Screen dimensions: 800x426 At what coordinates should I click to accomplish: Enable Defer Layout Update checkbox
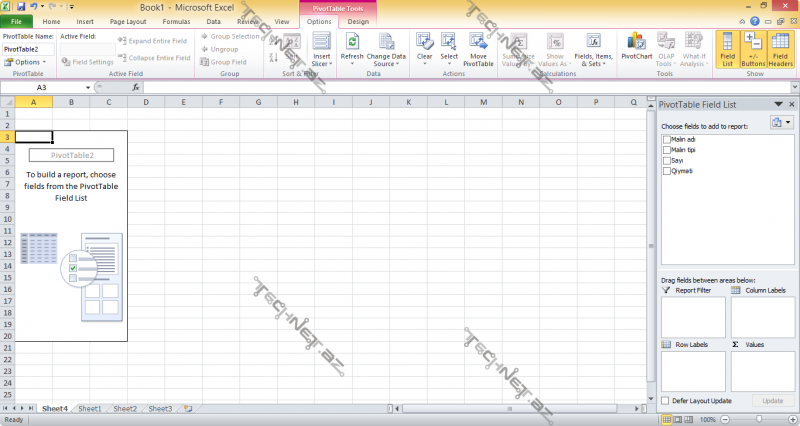pos(666,400)
